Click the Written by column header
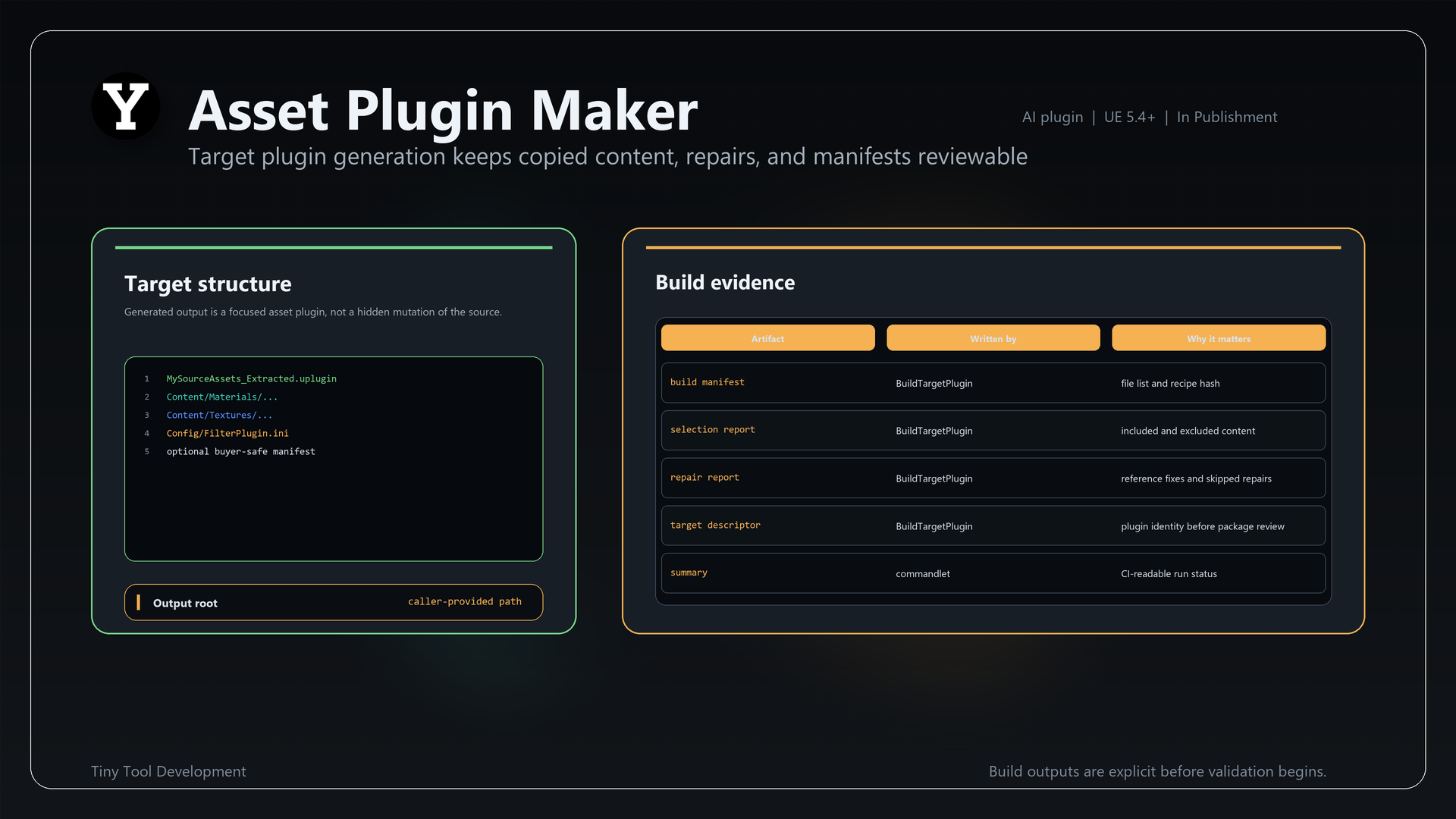Image resolution: width=1456 pixels, height=819 pixels. click(x=993, y=338)
